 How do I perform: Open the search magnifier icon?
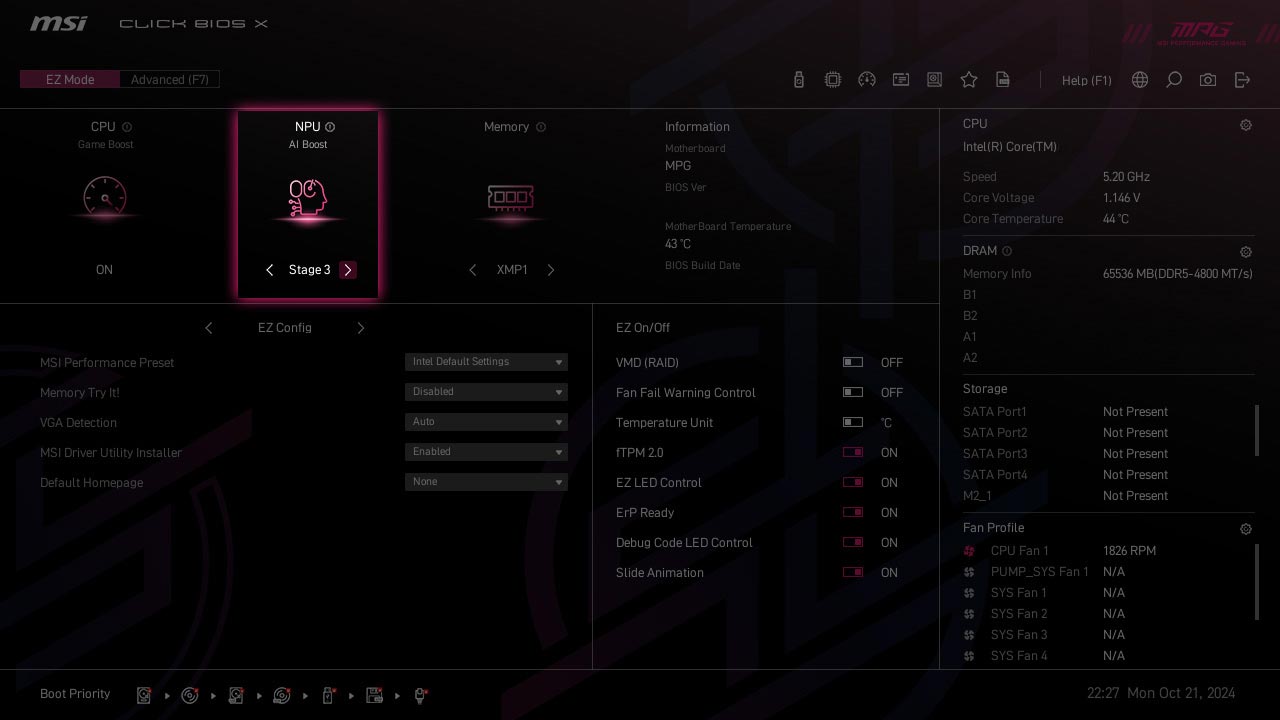pos(1174,80)
